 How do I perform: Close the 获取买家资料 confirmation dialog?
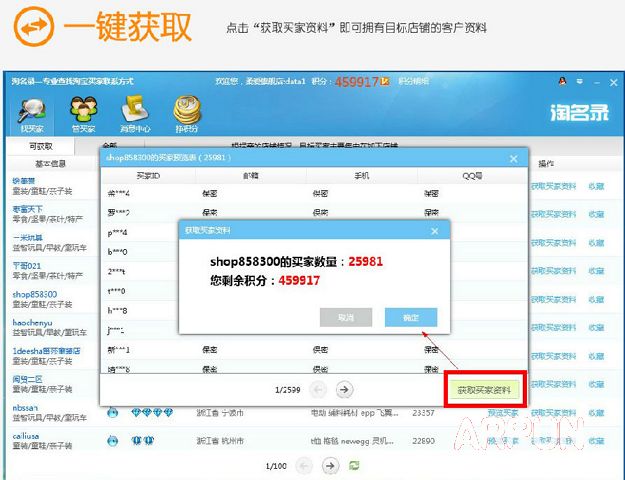click(x=435, y=231)
